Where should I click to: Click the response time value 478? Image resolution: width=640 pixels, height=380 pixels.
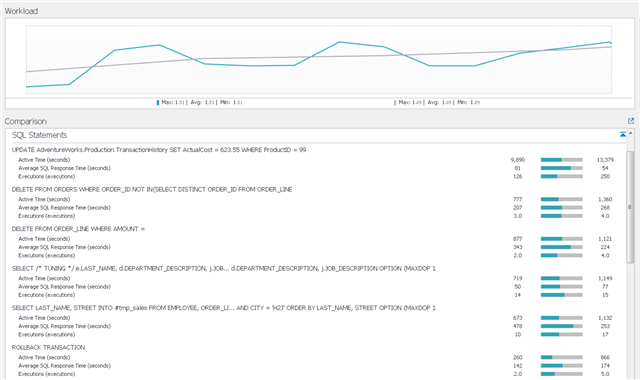click(518, 326)
